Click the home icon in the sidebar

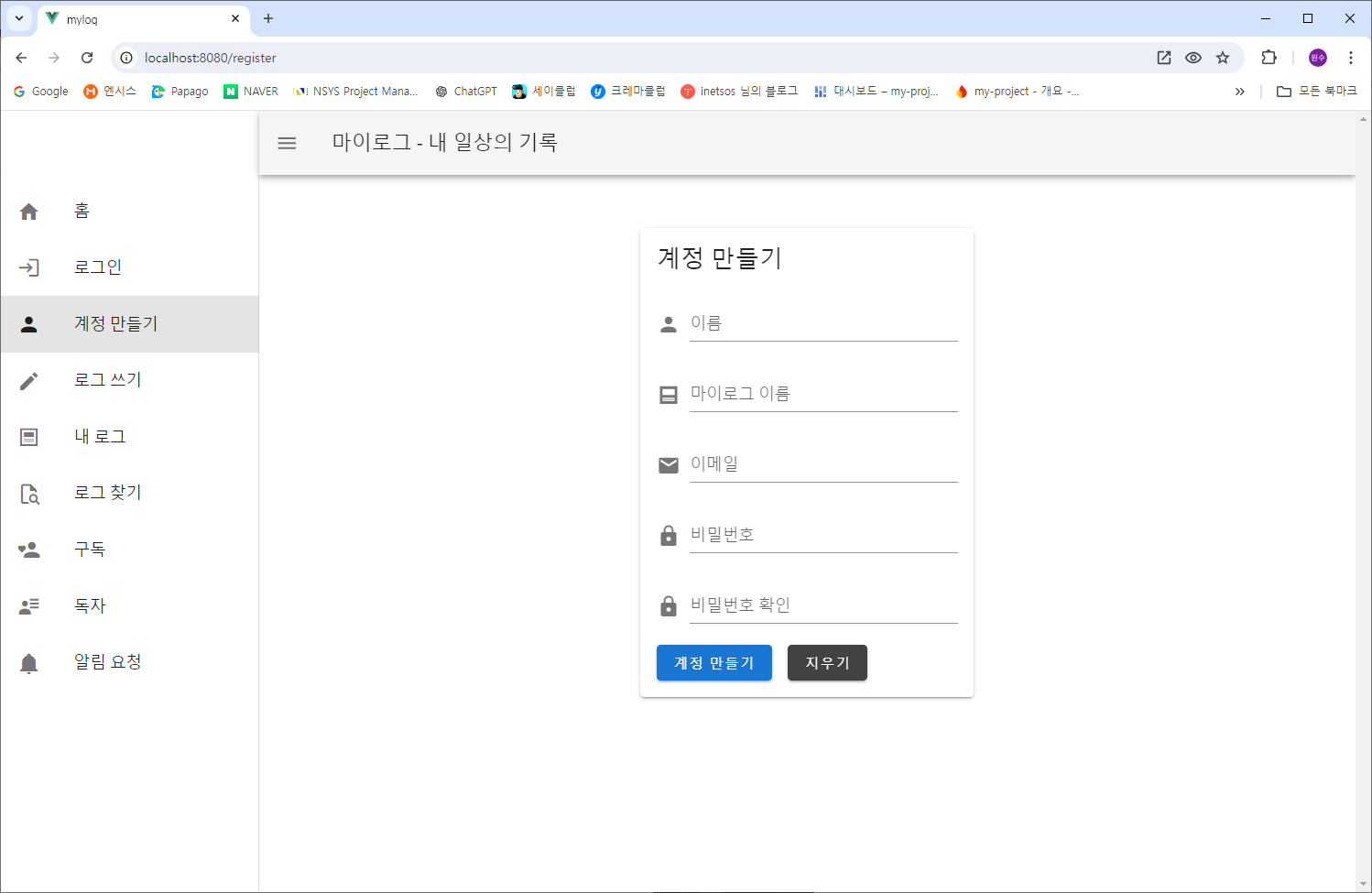[28, 211]
